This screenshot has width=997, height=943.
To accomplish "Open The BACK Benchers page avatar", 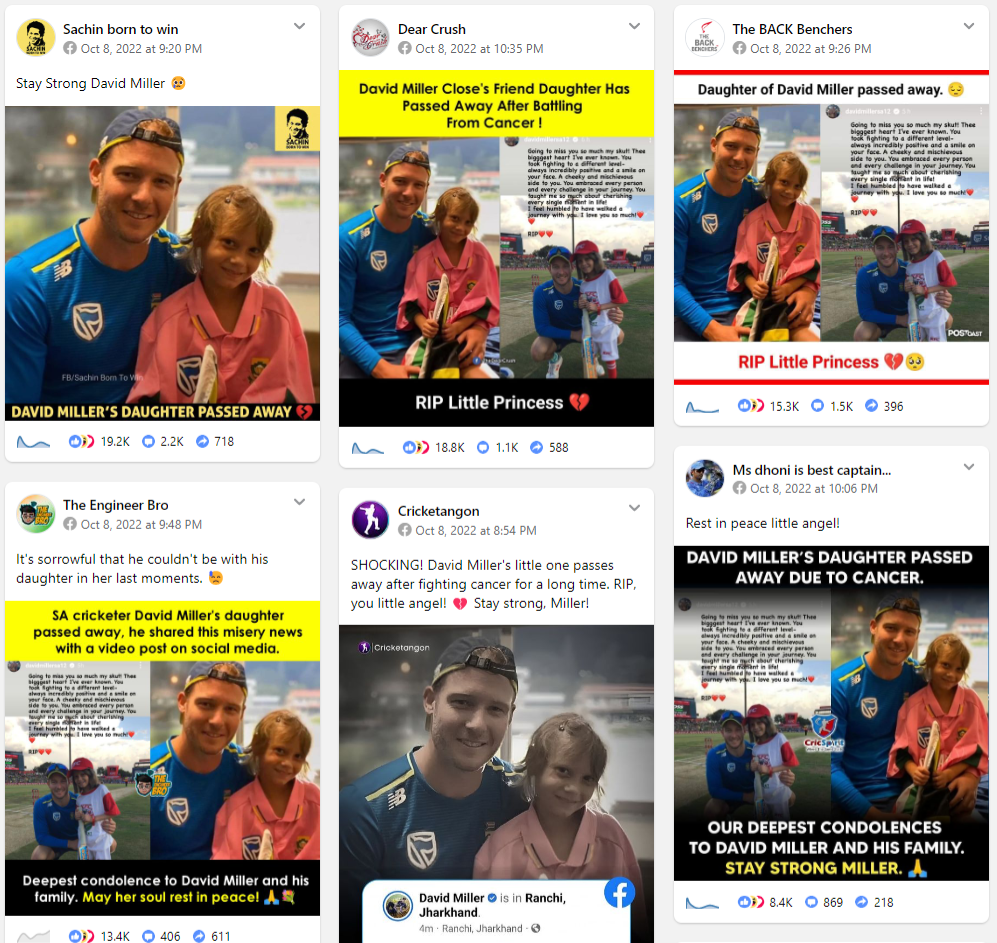I will pos(705,38).
